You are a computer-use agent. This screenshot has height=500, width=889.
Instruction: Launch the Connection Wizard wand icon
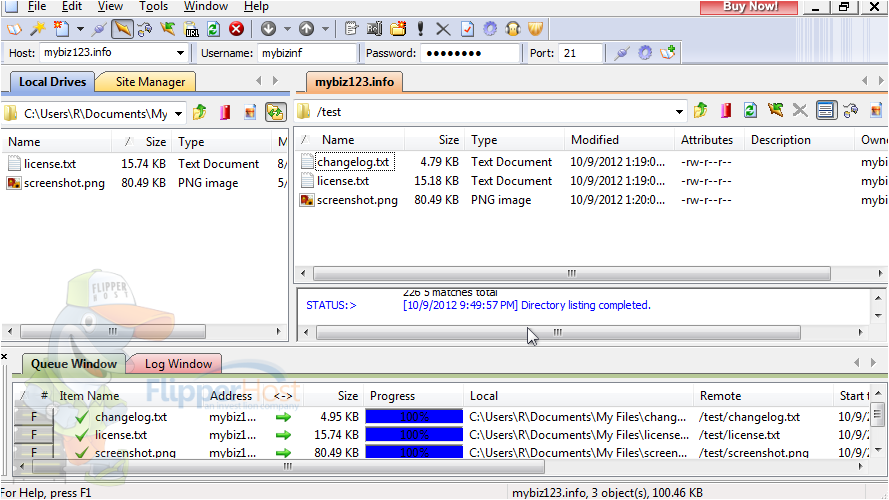coord(38,28)
